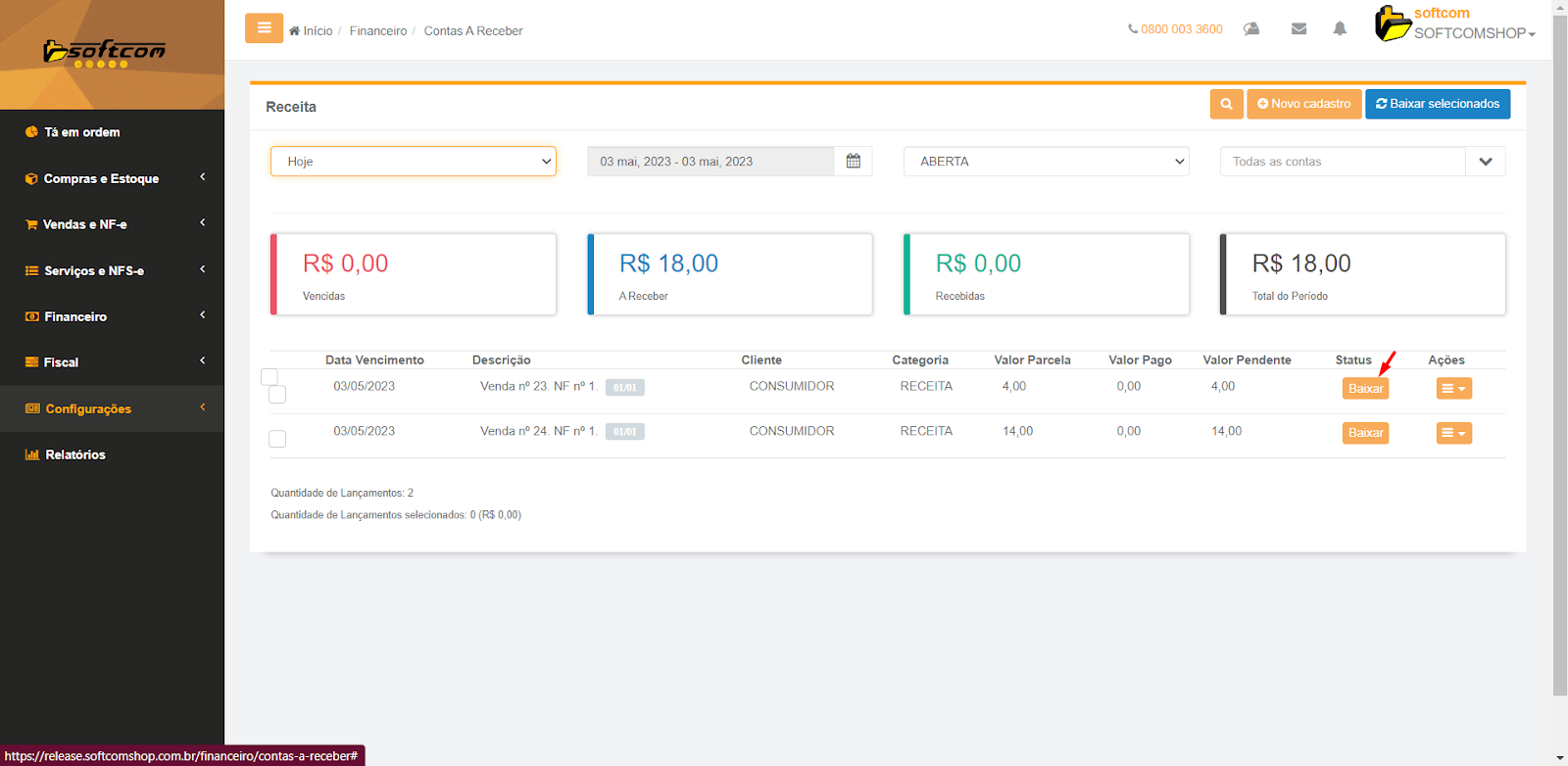
Task: Click the orange hamburger menu toggle
Action: 264,28
